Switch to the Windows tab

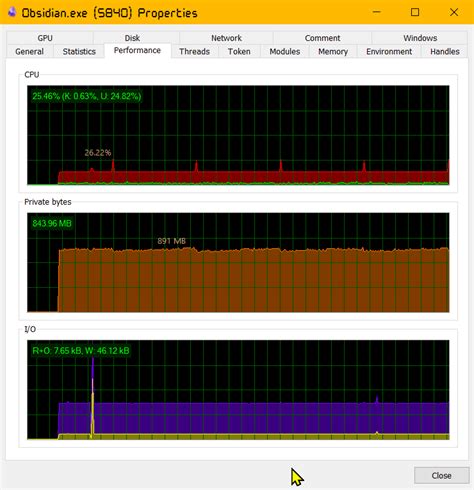420,38
